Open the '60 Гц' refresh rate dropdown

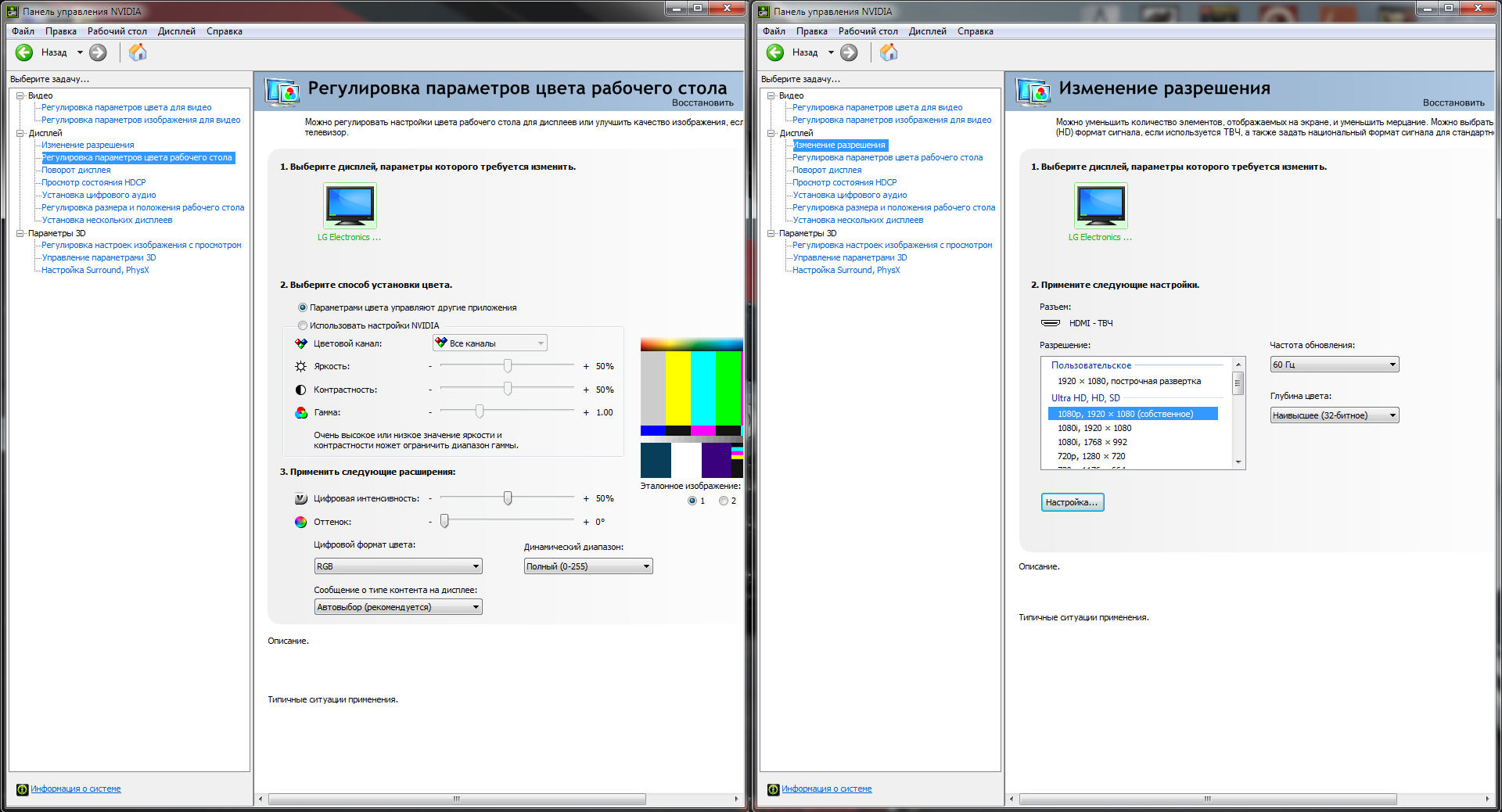click(x=1335, y=365)
